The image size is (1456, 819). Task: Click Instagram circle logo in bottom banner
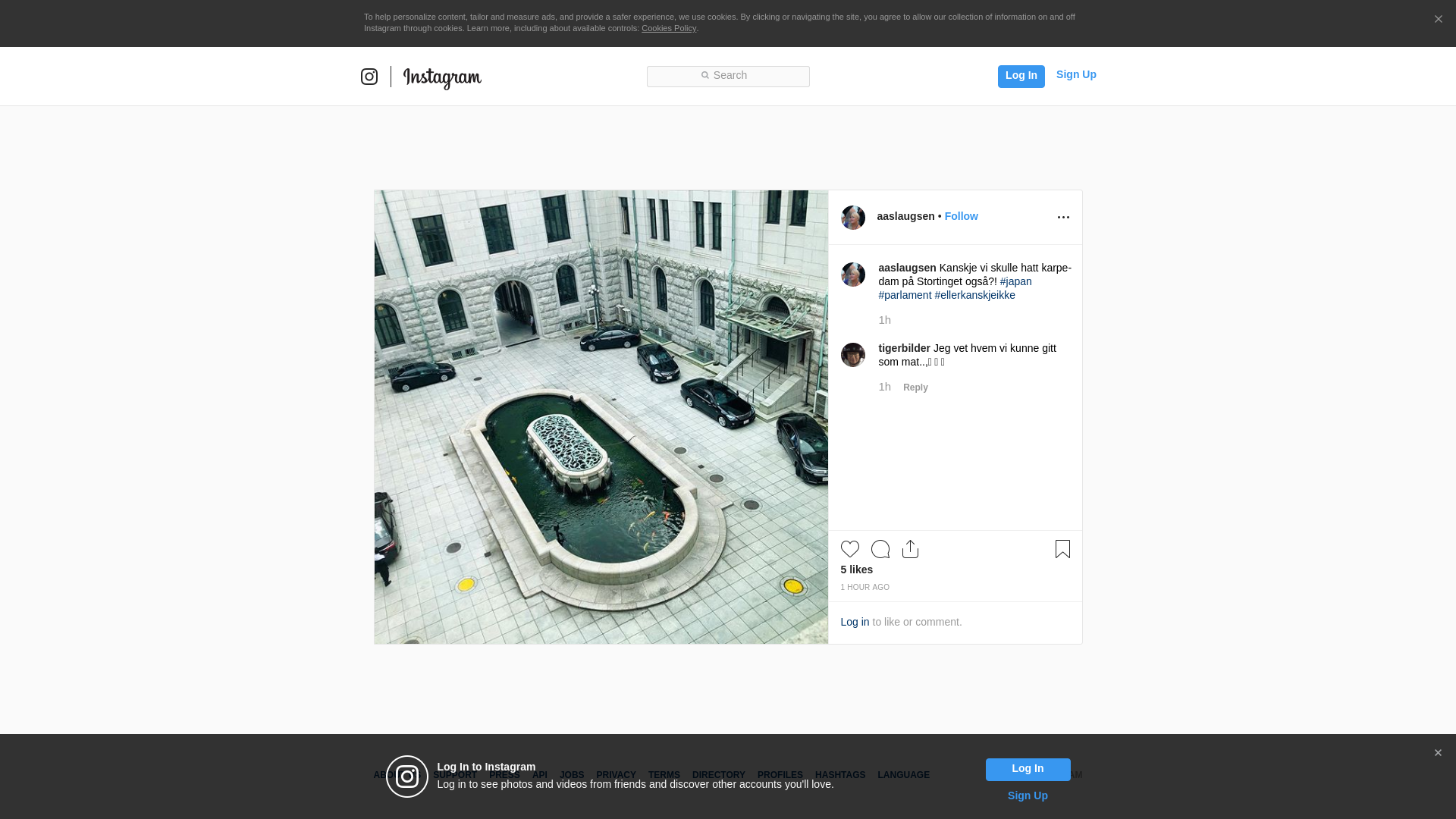click(407, 777)
